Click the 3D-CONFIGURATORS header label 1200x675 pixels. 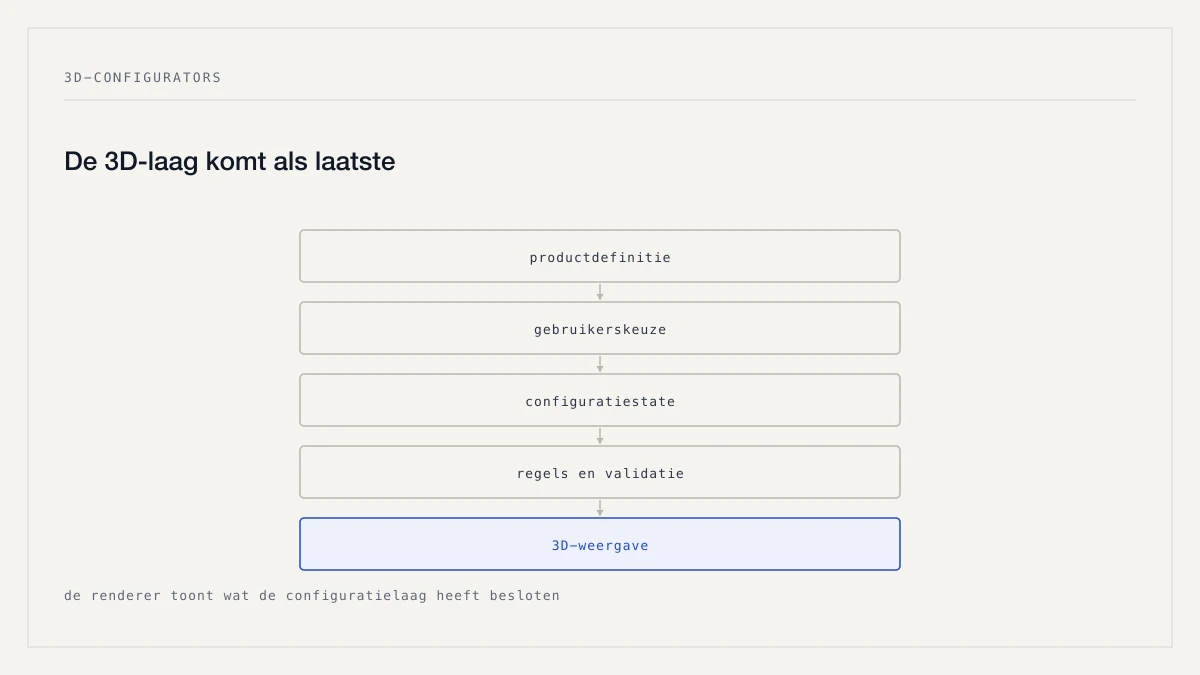142,77
